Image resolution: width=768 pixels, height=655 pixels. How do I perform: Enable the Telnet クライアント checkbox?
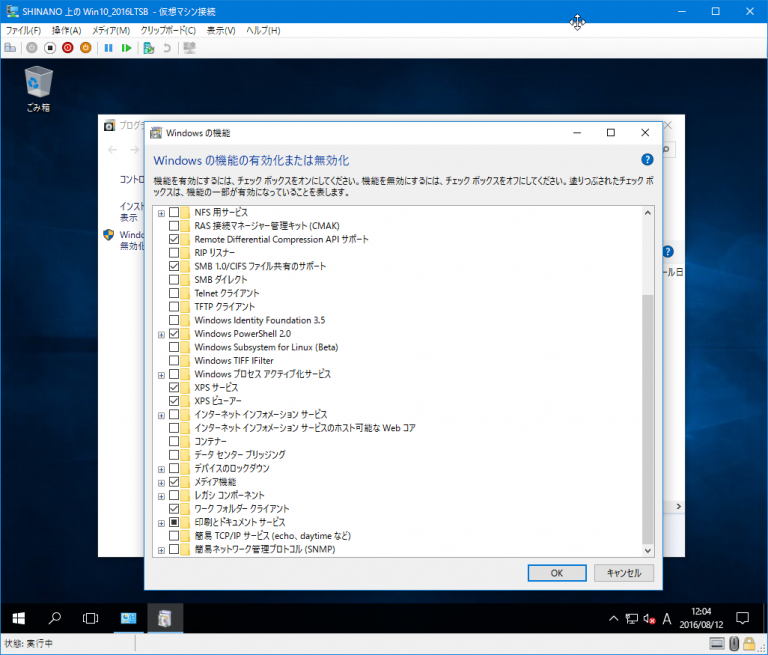pos(174,293)
